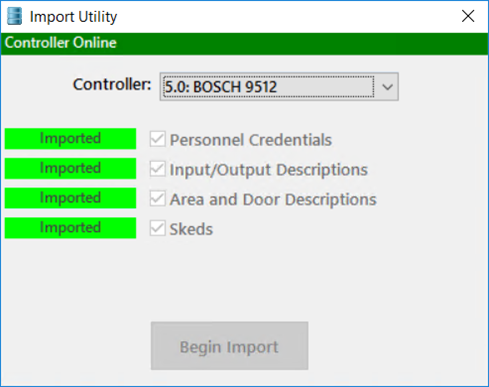Click the Begin Import button

tap(229, 346)
